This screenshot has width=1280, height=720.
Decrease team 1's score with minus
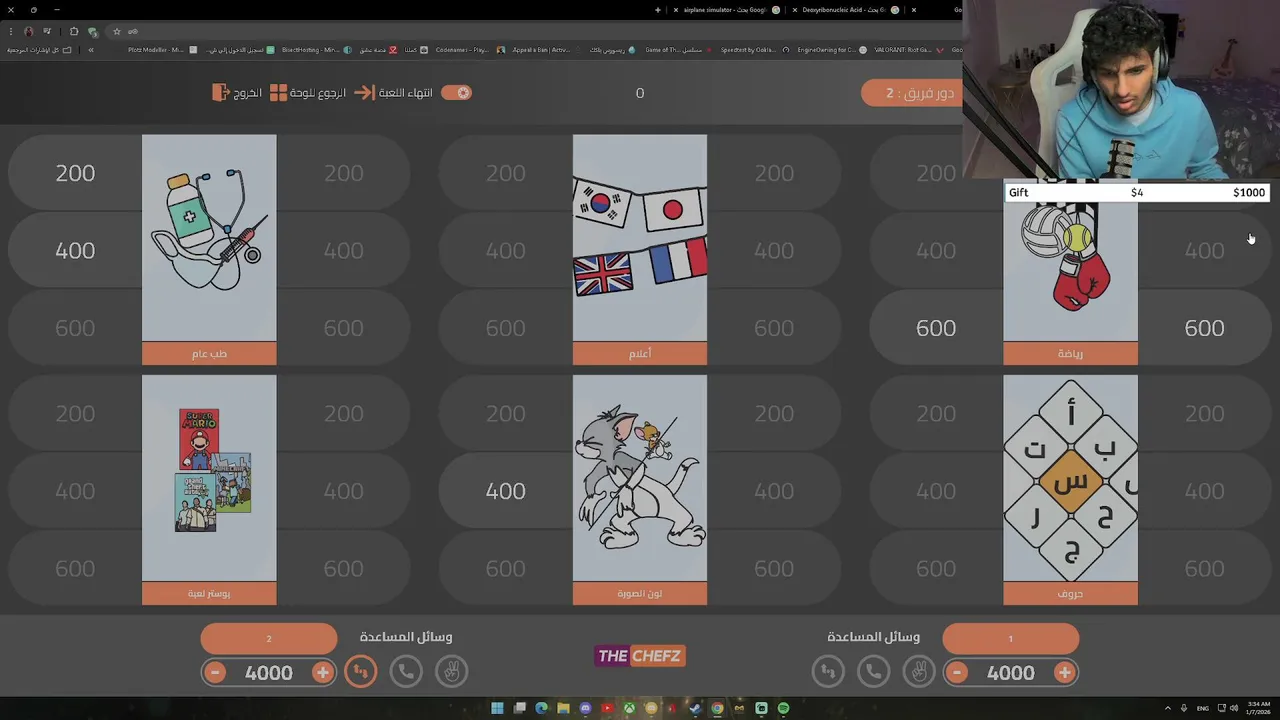pos(957,673)
